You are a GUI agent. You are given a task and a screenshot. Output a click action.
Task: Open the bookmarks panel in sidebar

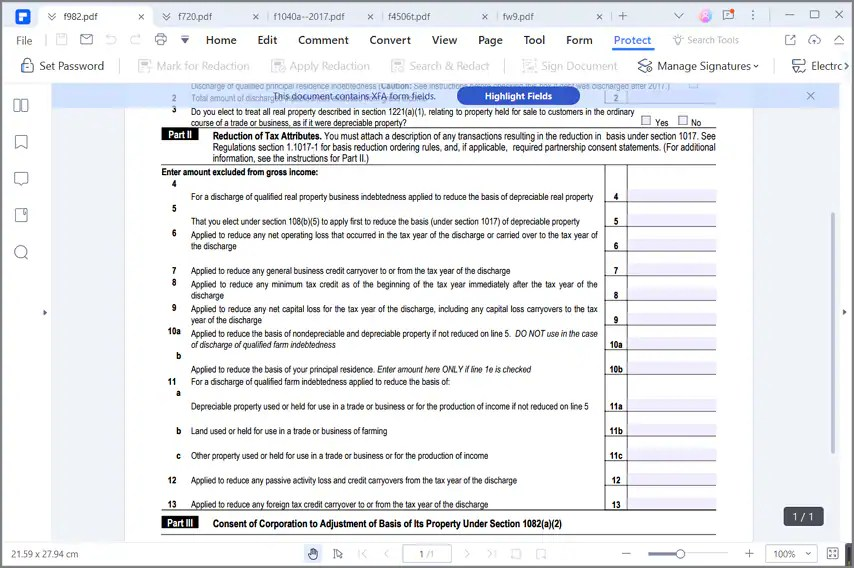tap(20, 142)
